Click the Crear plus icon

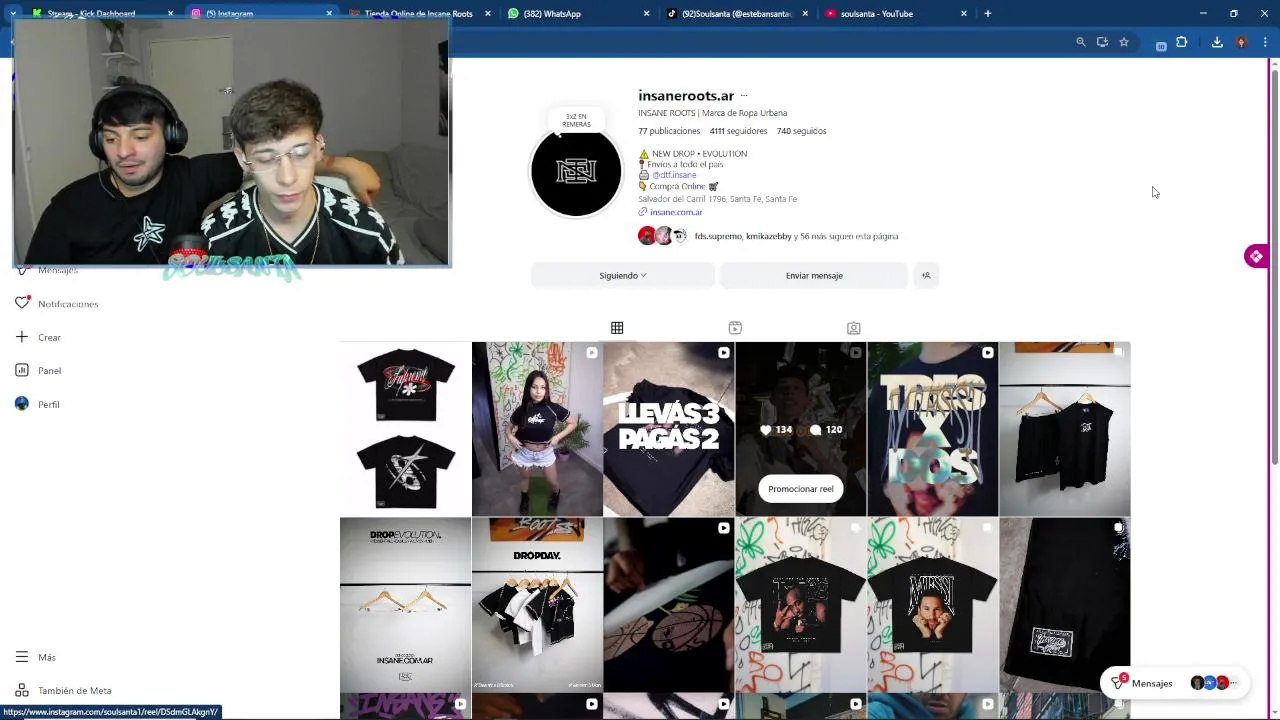point(22,337)
